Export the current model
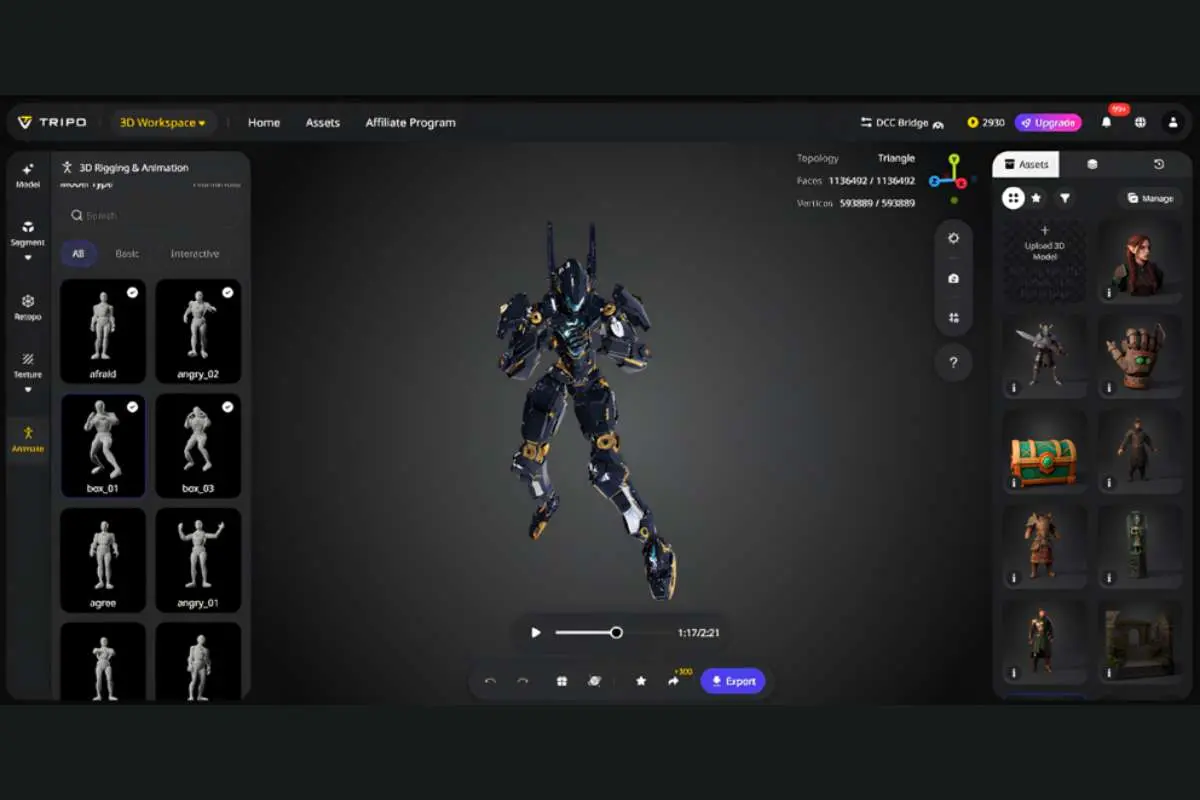The width and height of the screenshot is (1200, 800). pyautogui.click(x=733, y=681)
